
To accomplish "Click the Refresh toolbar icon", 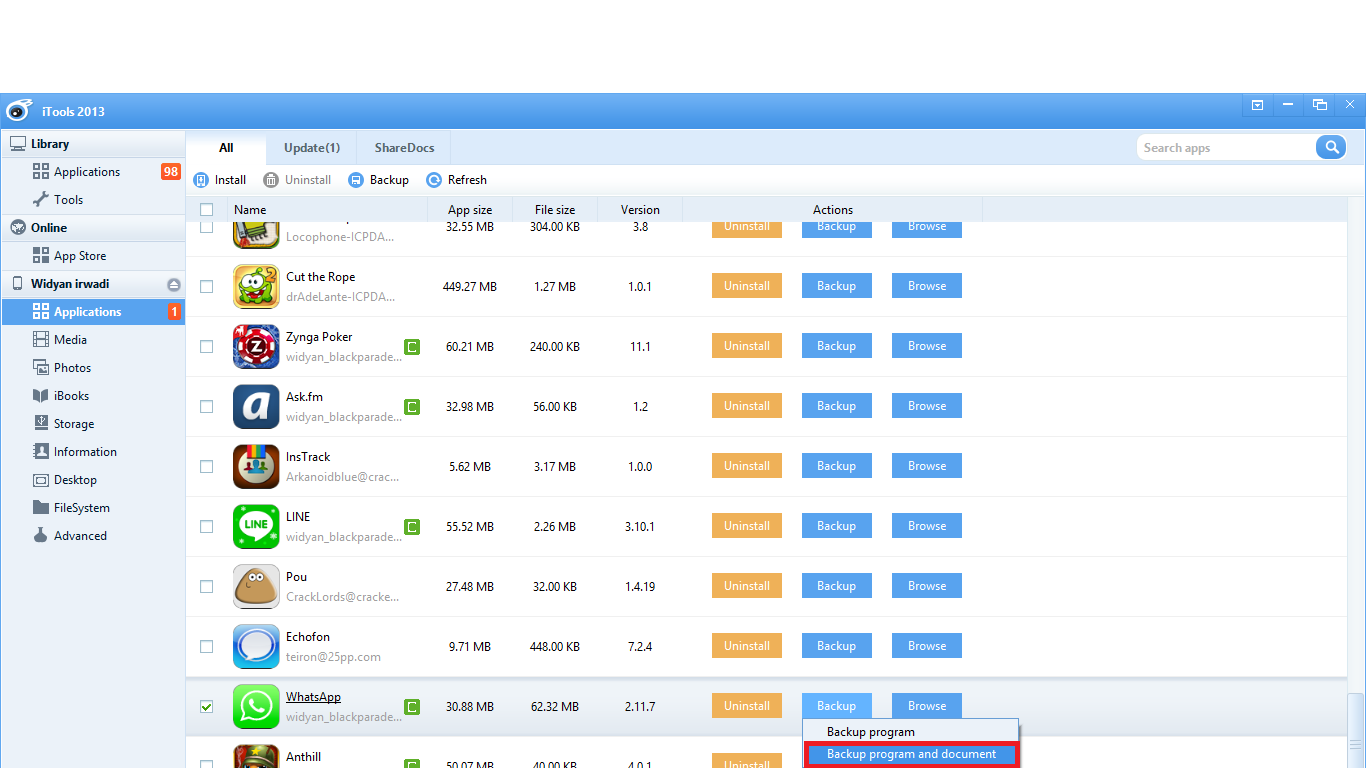I will (434, 180).
